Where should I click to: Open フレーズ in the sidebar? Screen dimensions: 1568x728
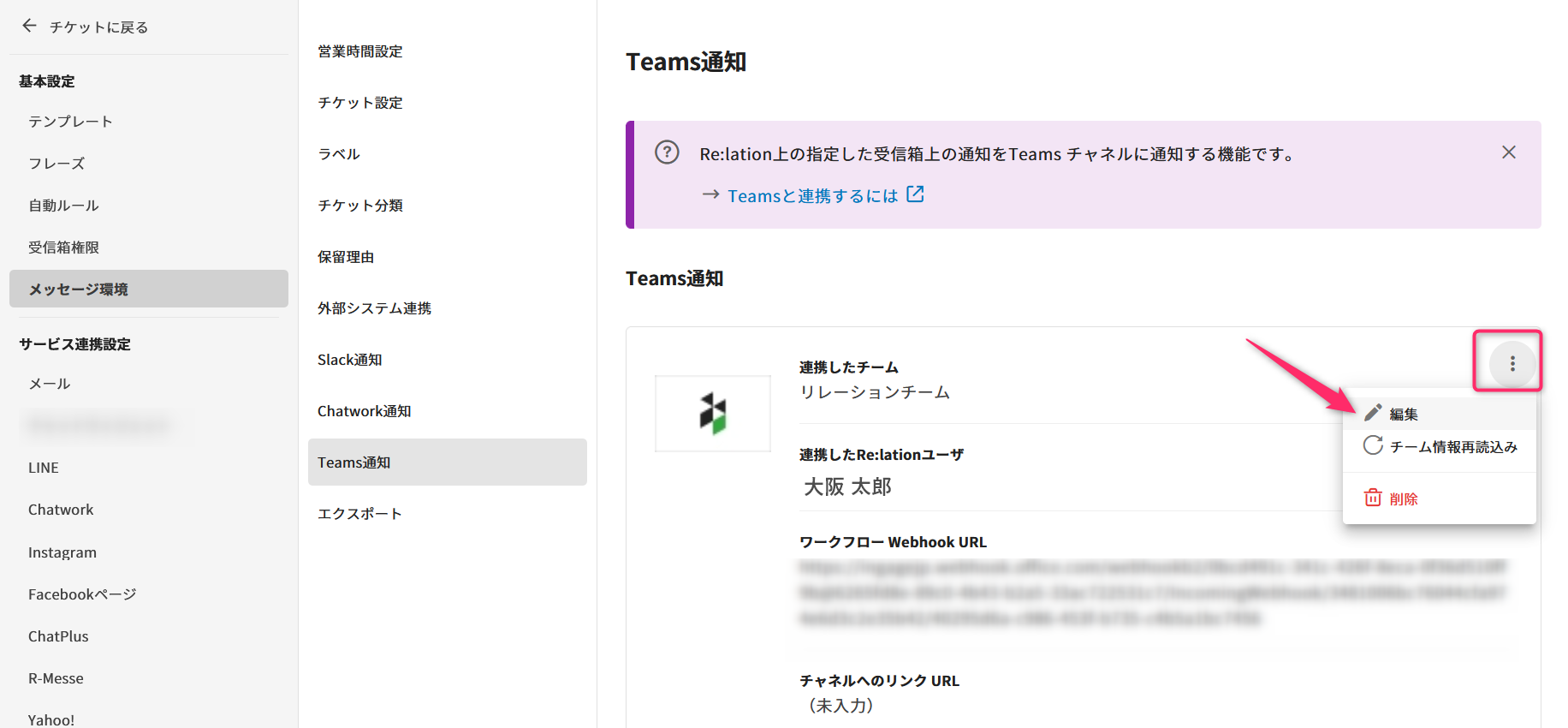56,164
